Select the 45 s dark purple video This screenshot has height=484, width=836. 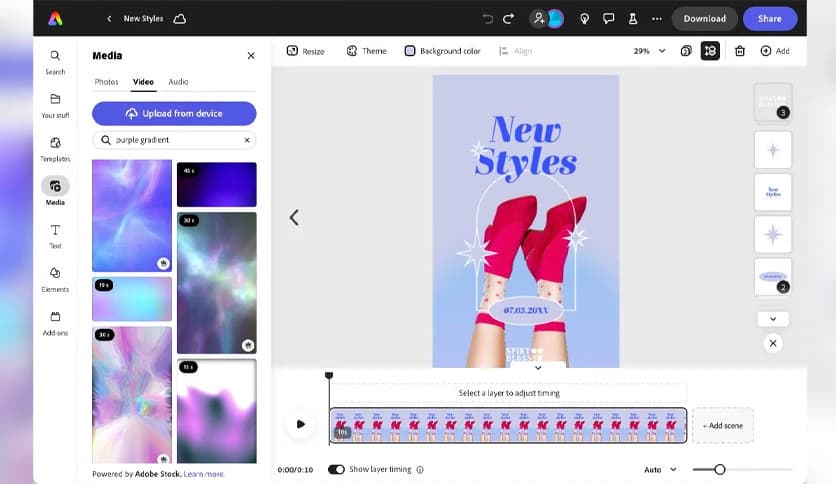(x=216, y=184)
